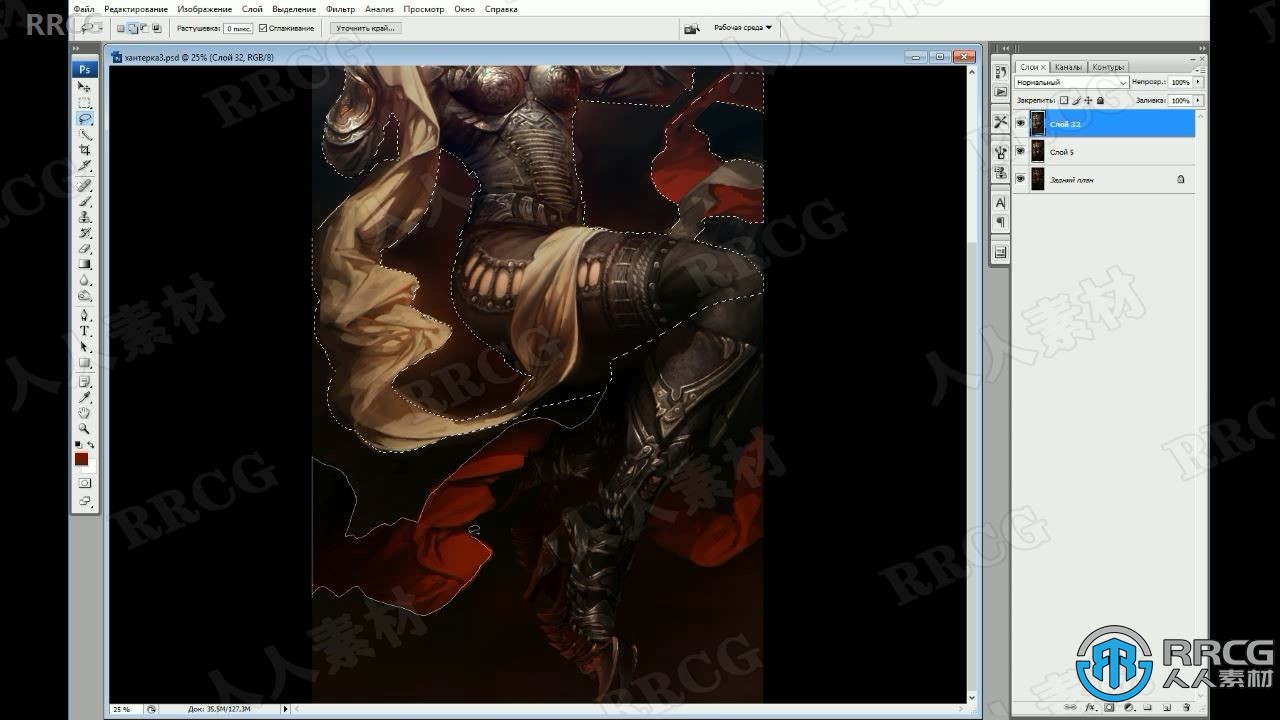Select the History Brush tool
Screen dimensions: 1280x720
point(85,232)
